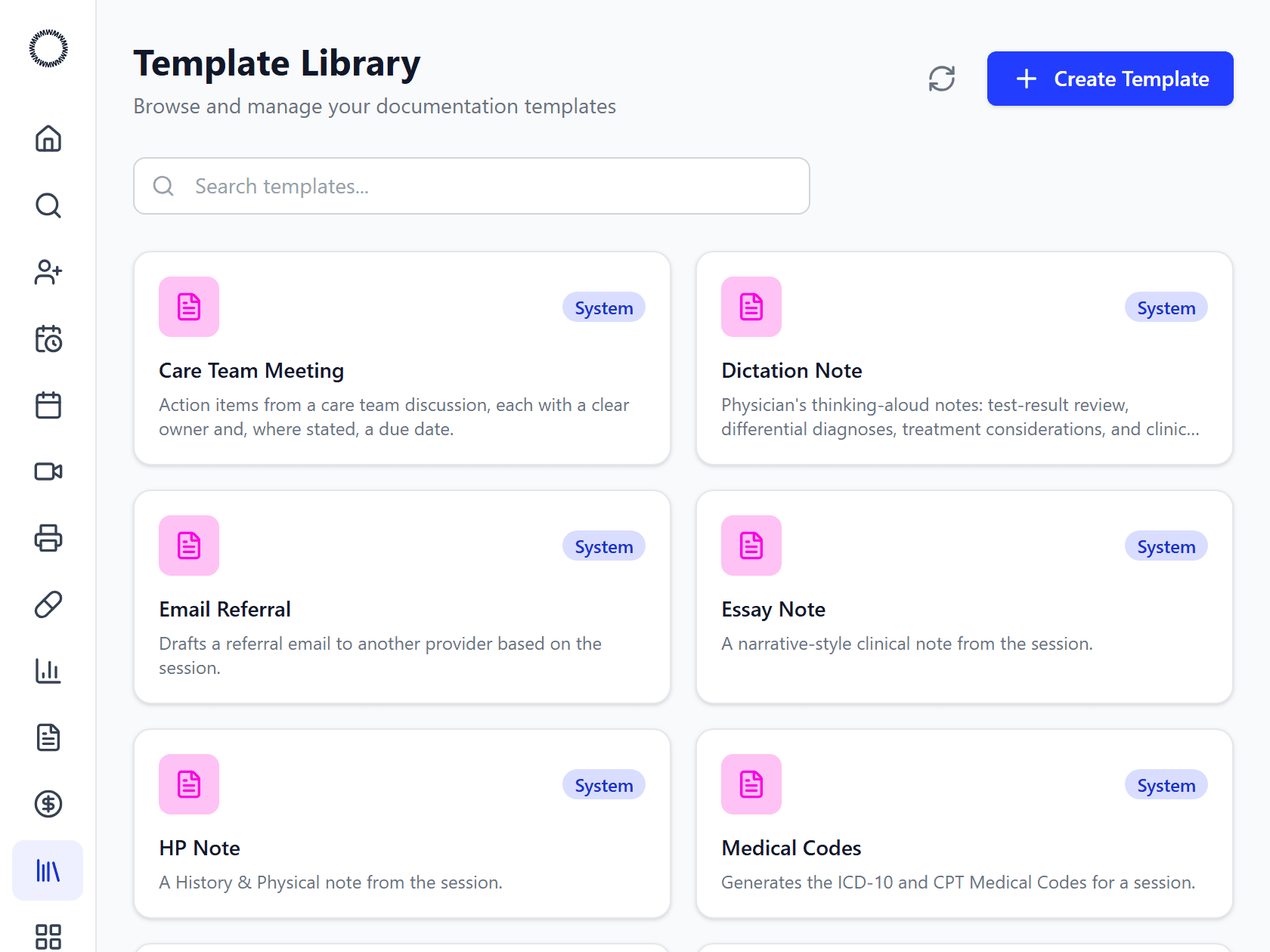Open the pill medications sidebar icon

click(48, 604)
